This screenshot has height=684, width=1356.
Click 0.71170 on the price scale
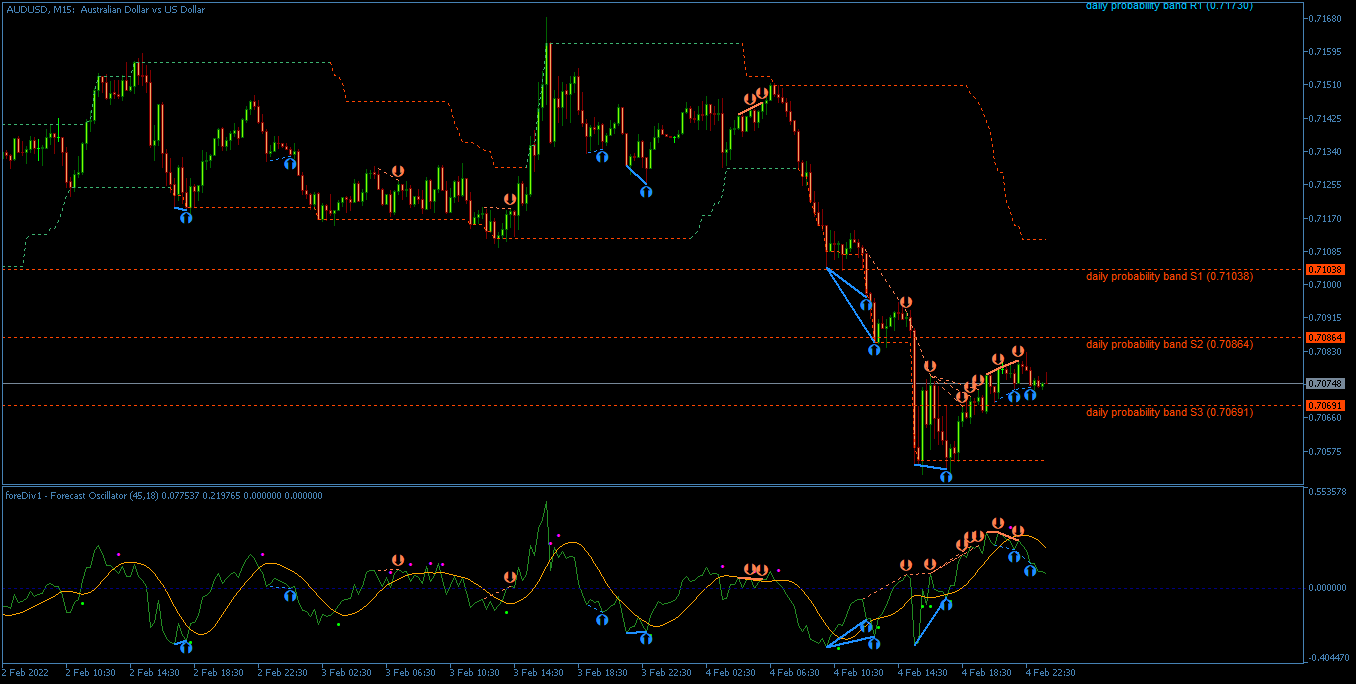[x=1326, y=218]
